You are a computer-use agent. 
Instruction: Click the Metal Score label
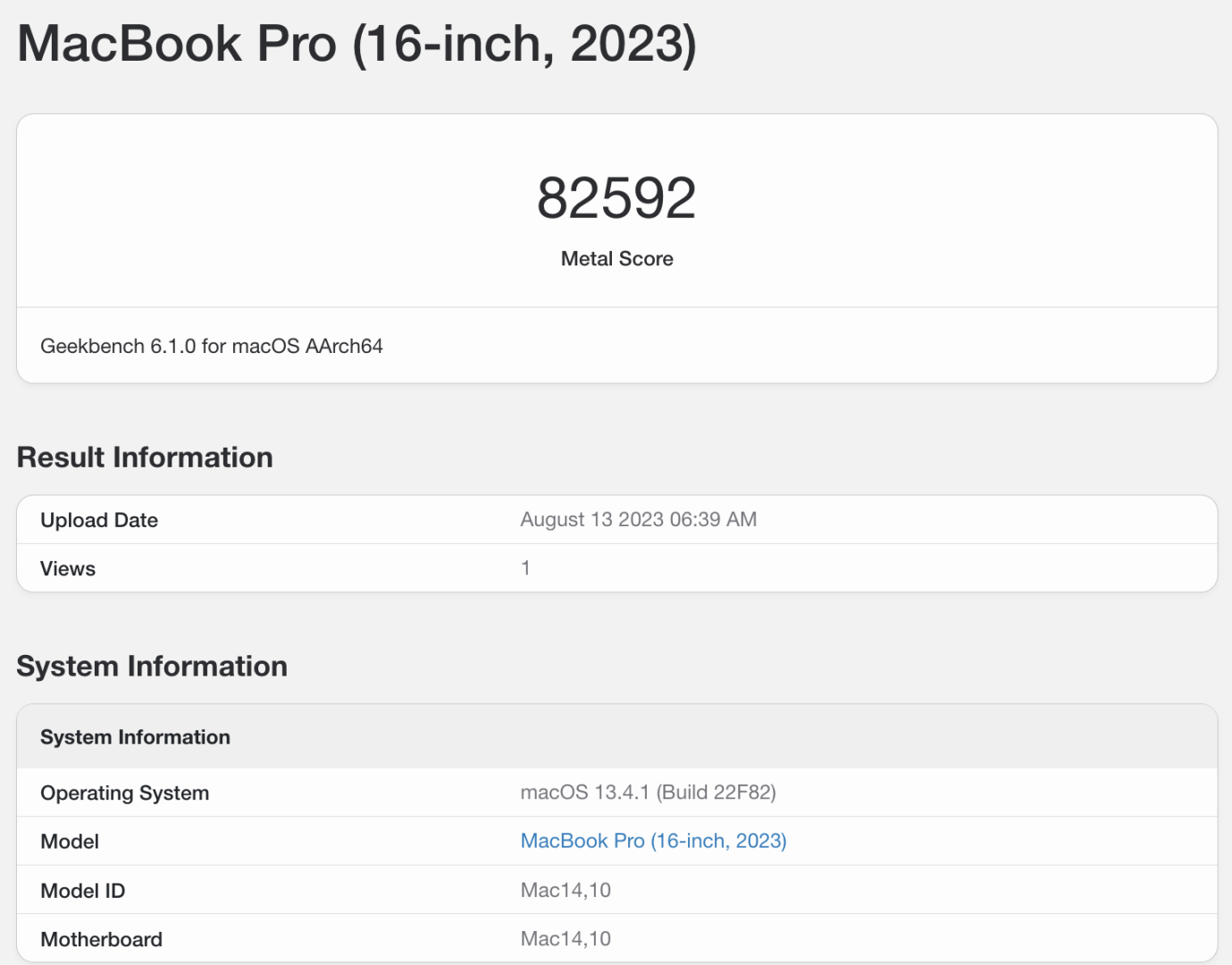(616, 259)
